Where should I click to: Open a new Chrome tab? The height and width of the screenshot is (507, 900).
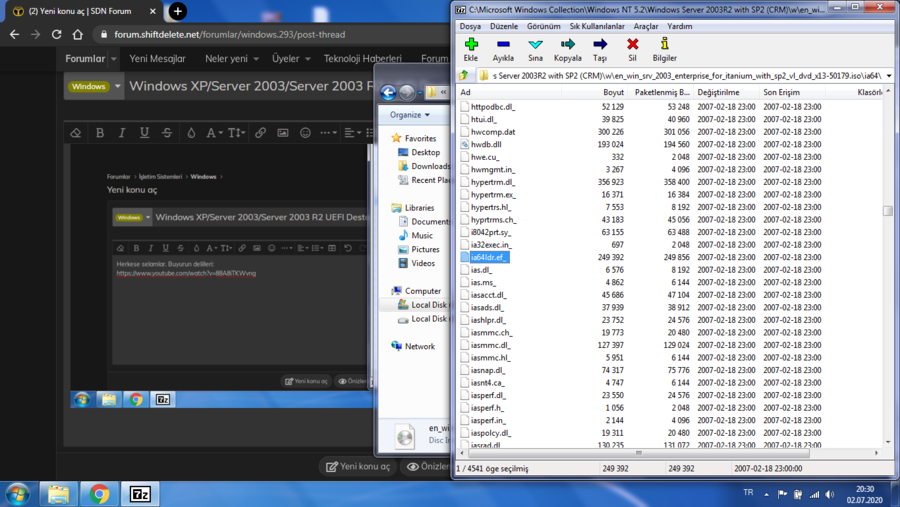(177, 11)
